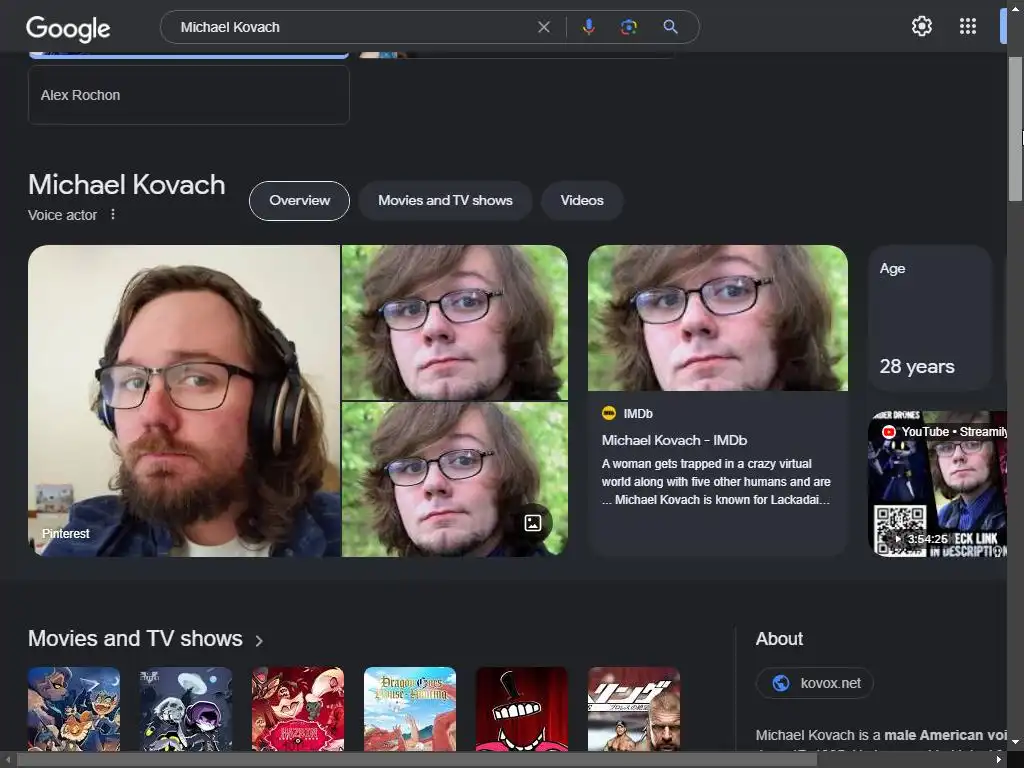Start voice search with microphone icon
Image resolution: width=1024 pixels, height=768 pixels.
click(x=588, y=27)
